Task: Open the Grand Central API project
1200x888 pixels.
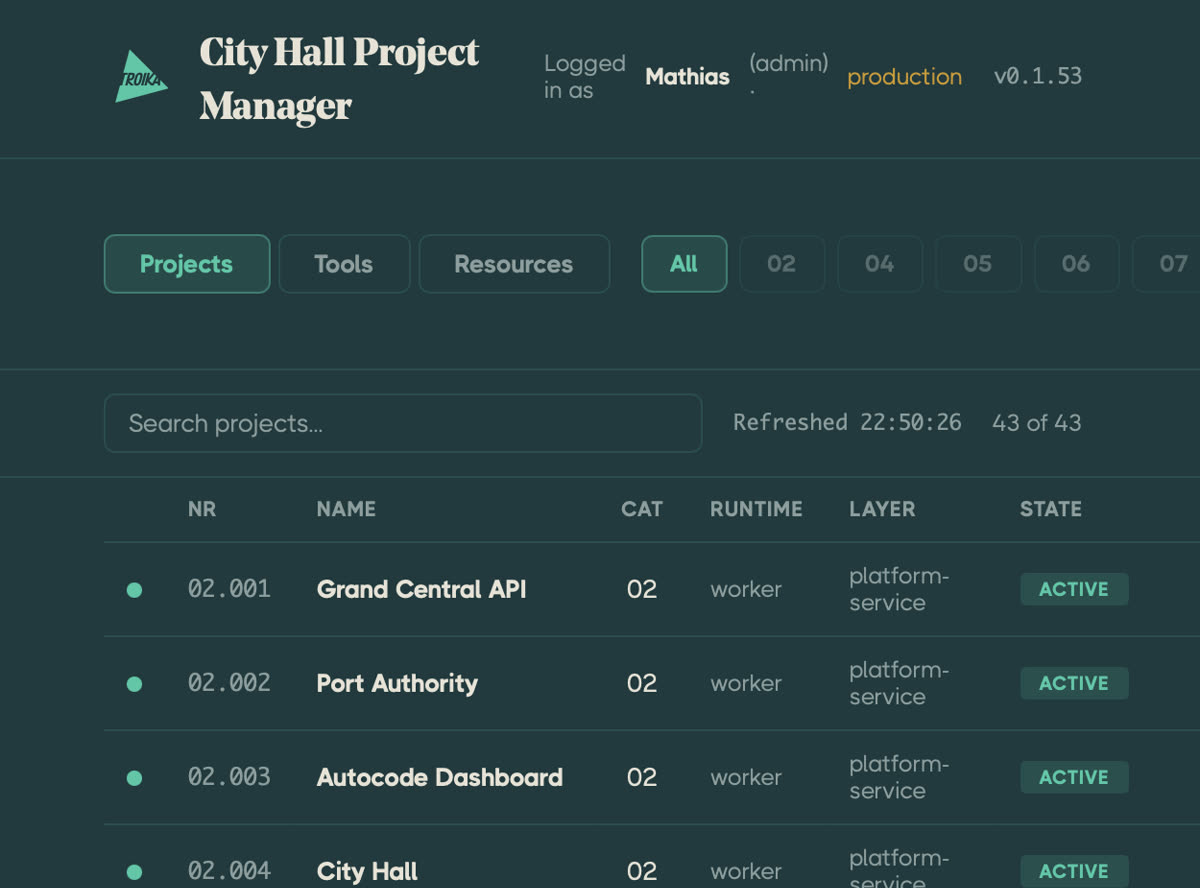Action: pos(421,590)
